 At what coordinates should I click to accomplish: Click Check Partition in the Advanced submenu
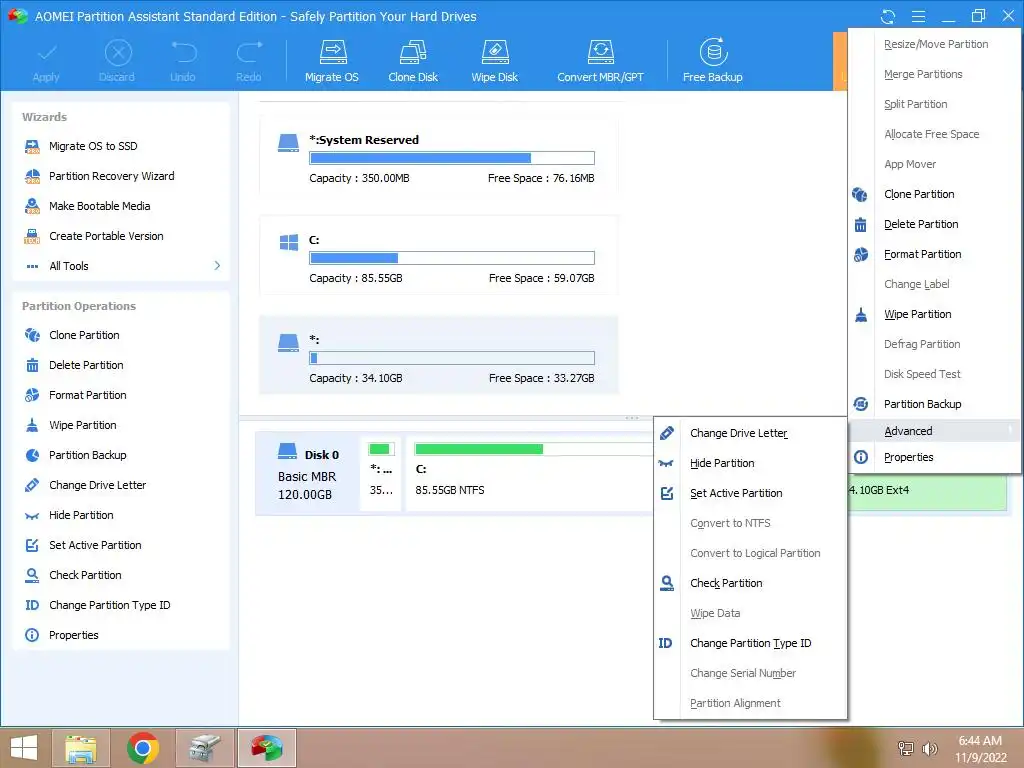coord(726,584)
